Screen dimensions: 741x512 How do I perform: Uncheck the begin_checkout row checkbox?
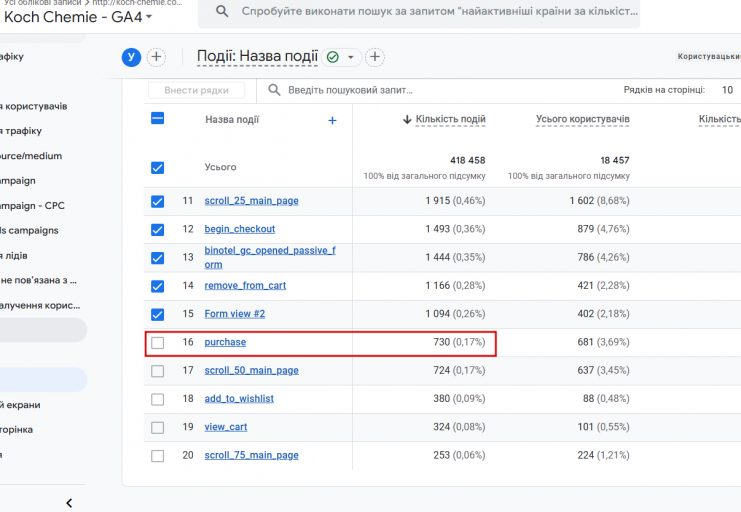[157, 229]
